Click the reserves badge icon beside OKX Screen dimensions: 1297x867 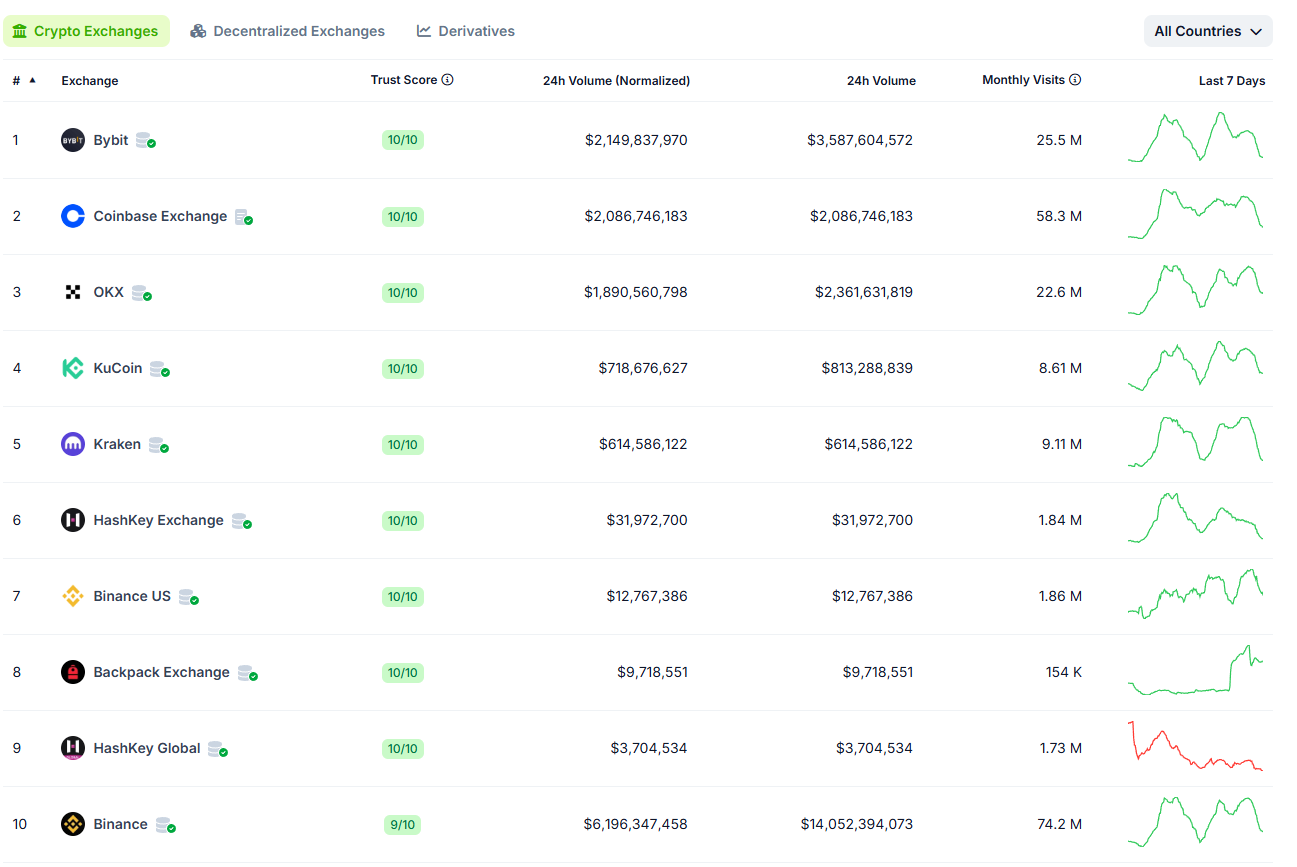pos(142,293)
